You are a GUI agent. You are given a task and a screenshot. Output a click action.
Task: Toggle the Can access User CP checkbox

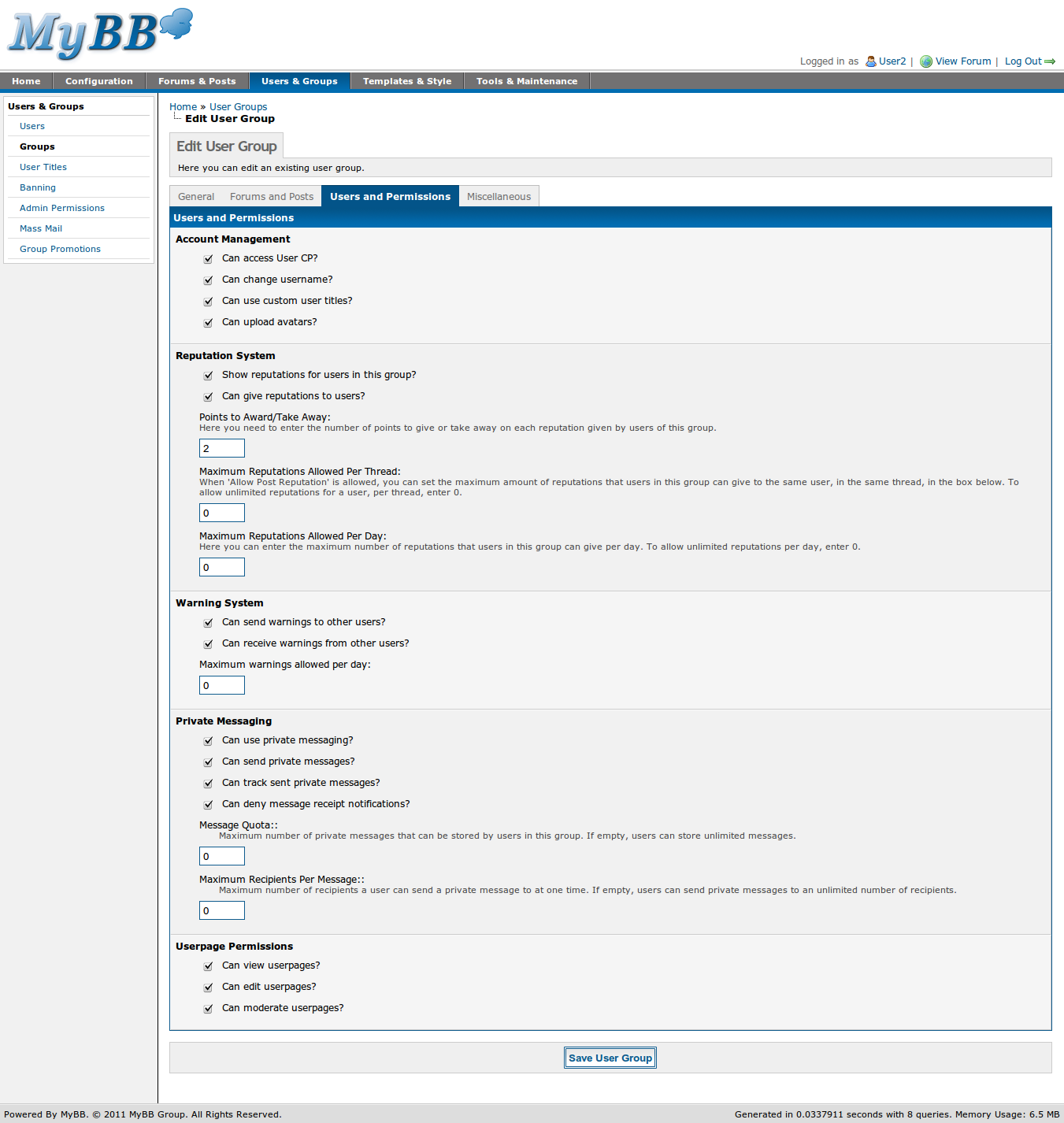[208, 259]
